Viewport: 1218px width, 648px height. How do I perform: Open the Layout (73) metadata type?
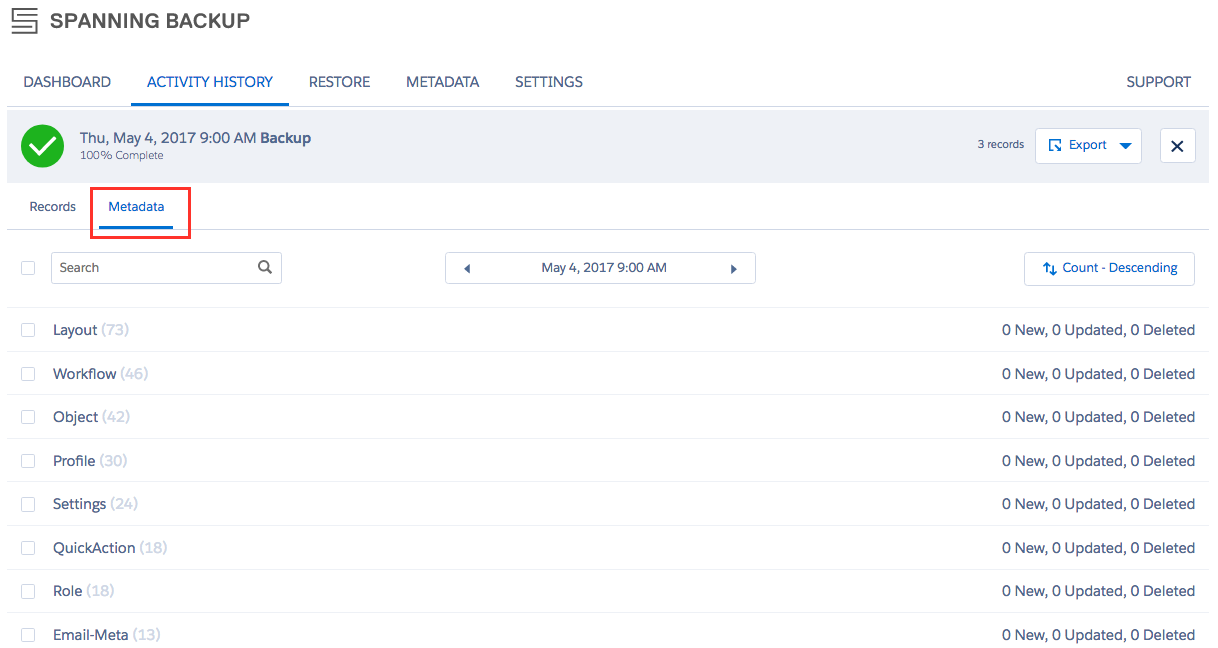click(x=91, y=330)
